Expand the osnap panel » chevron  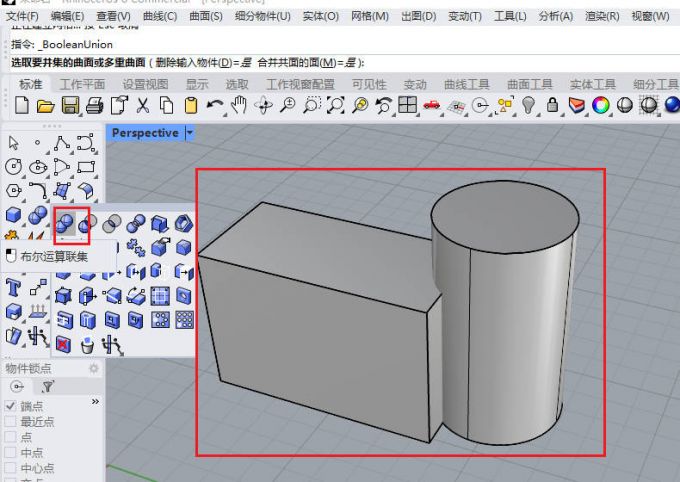95,402
